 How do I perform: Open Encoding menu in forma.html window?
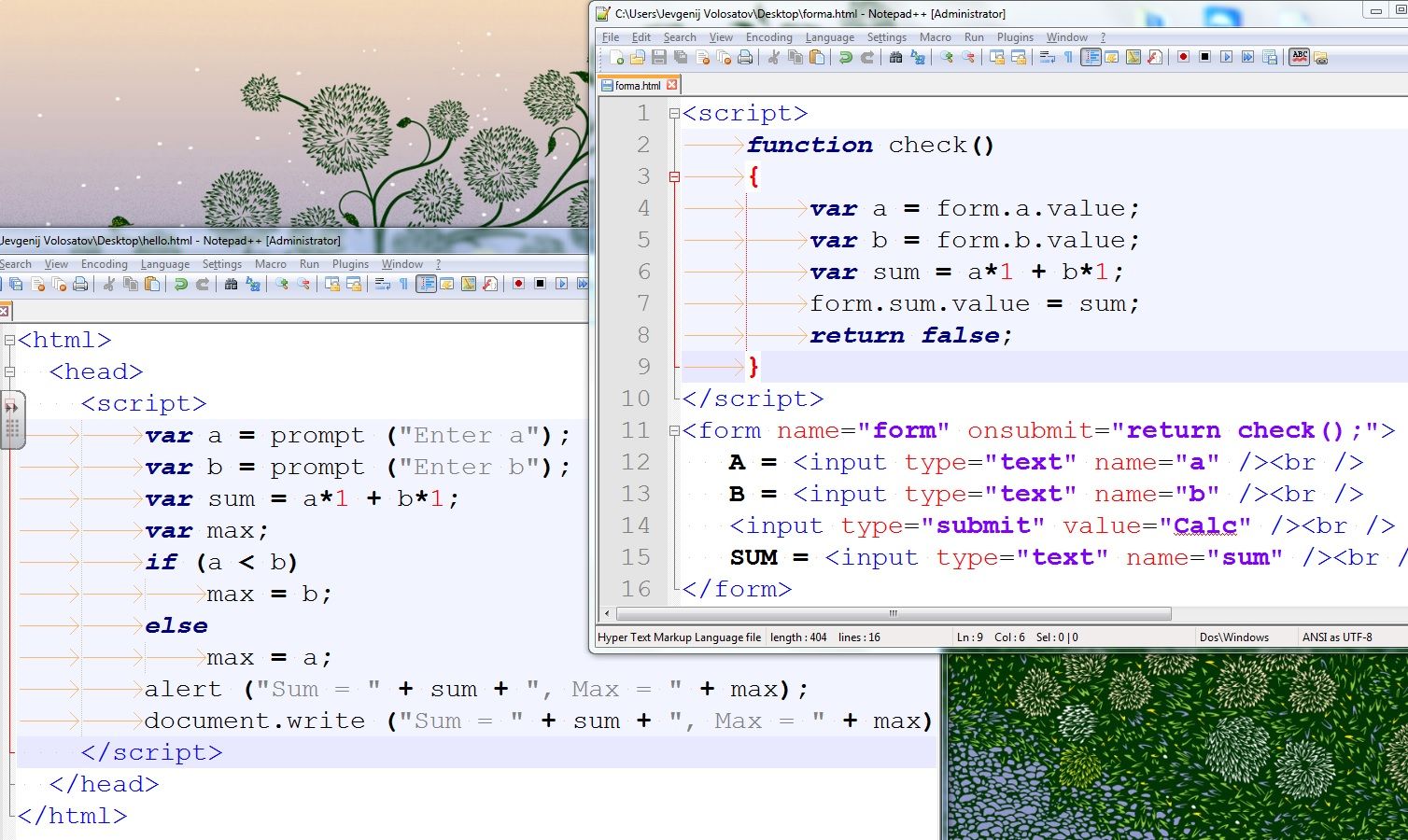(768, 37)
